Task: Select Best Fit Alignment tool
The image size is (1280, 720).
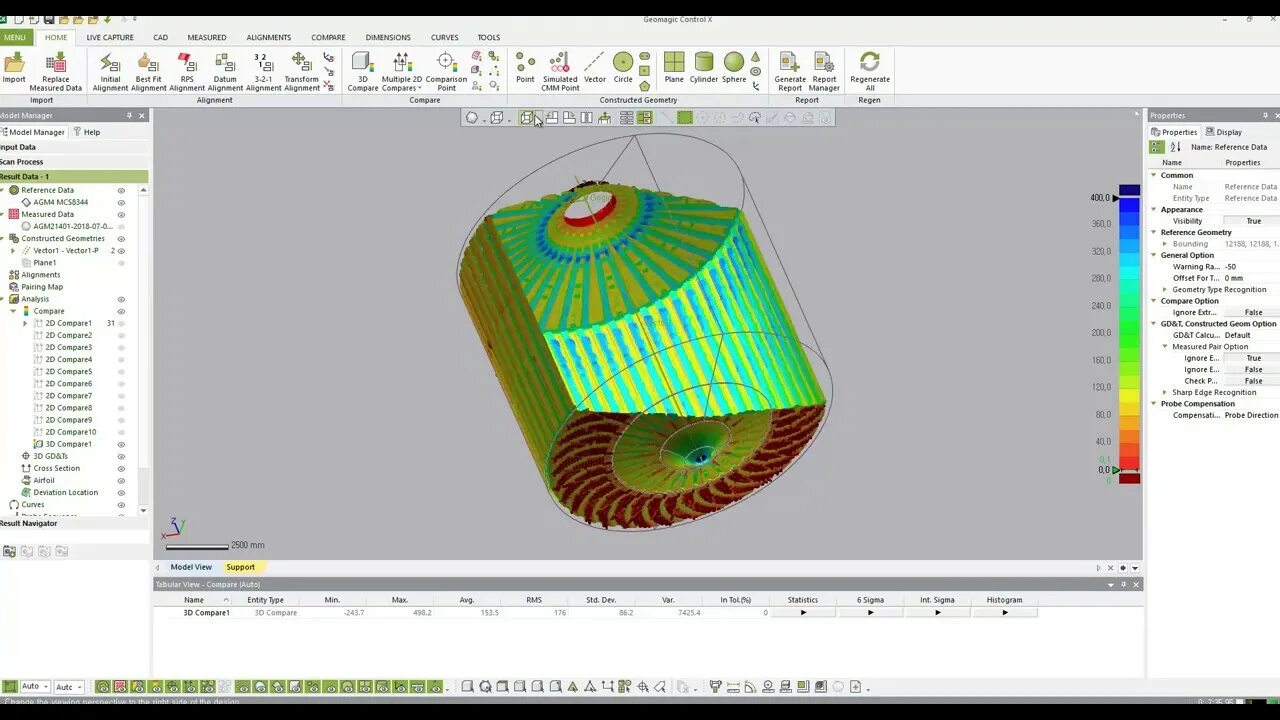Action: click(149, 70)
